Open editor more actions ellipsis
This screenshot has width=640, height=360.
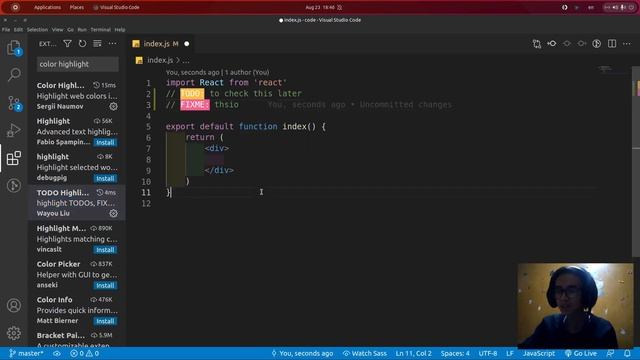click(x=627, y=44)
